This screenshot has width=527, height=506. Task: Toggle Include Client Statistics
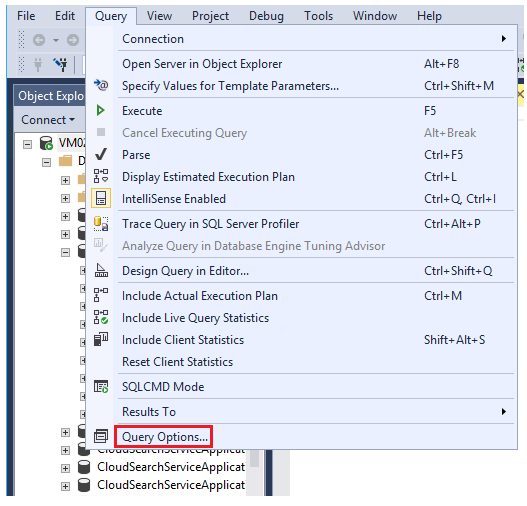[x=301, y=340]
